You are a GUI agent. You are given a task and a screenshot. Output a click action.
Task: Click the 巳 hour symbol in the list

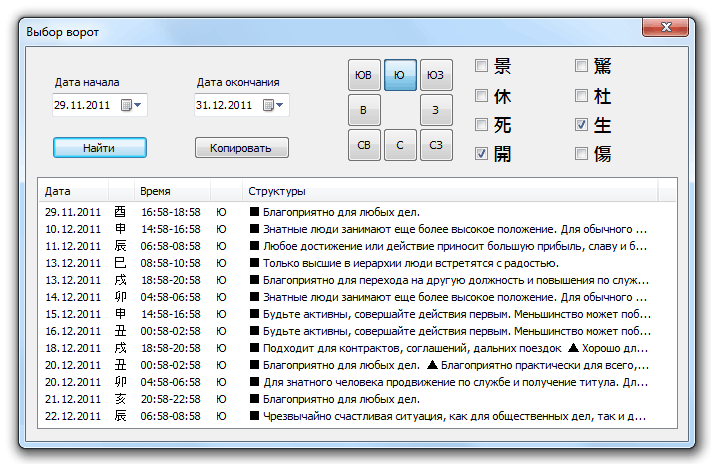coord(120,263)
